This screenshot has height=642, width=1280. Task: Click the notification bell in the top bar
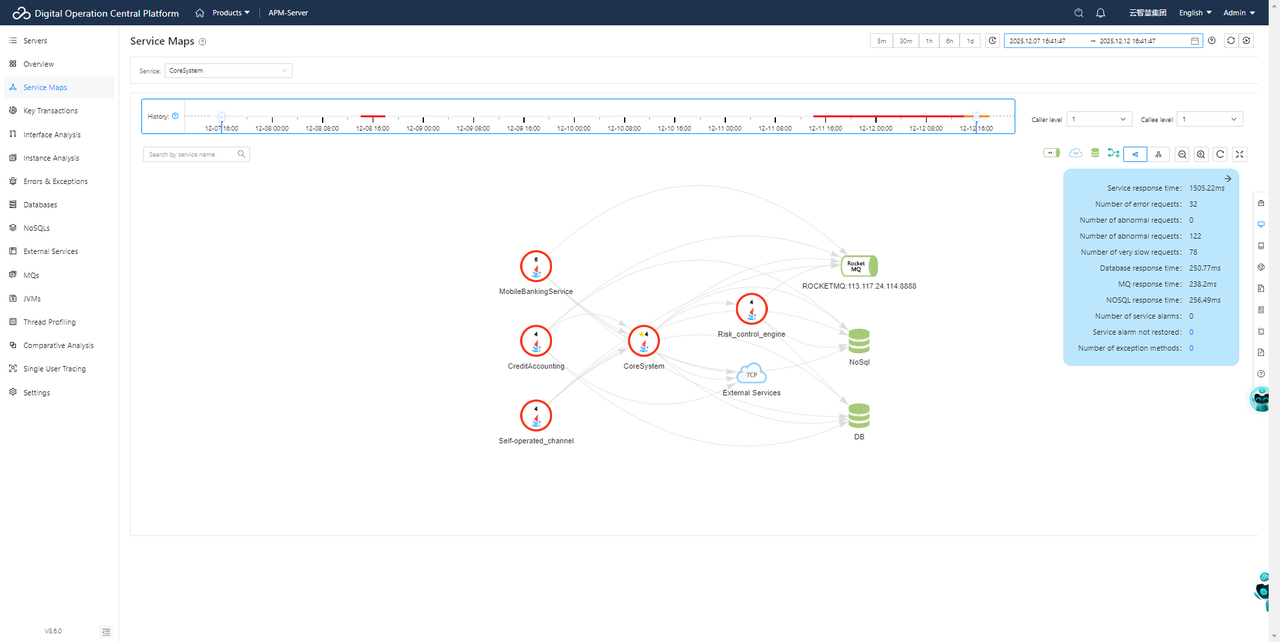(1100, 13)
